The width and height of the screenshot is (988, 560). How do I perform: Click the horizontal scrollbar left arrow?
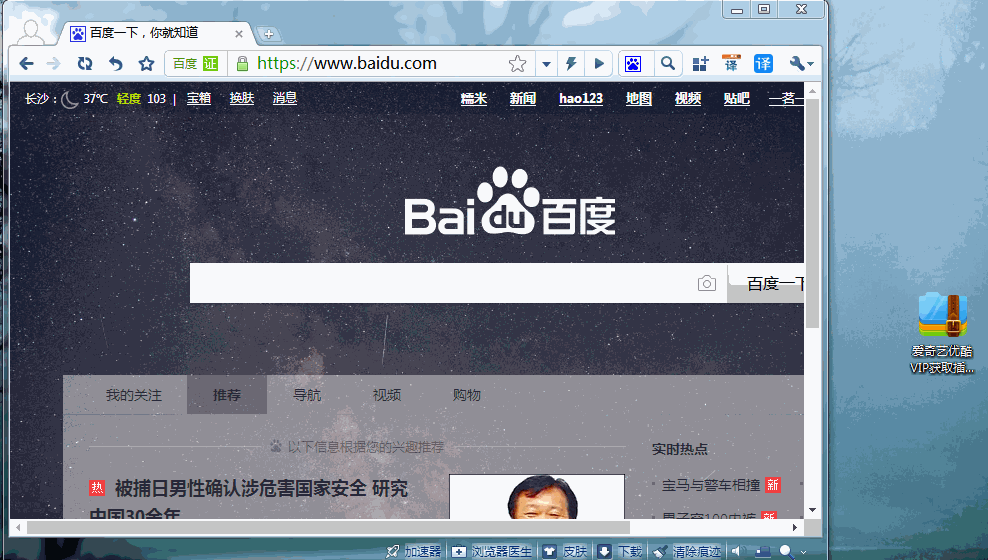18,527
